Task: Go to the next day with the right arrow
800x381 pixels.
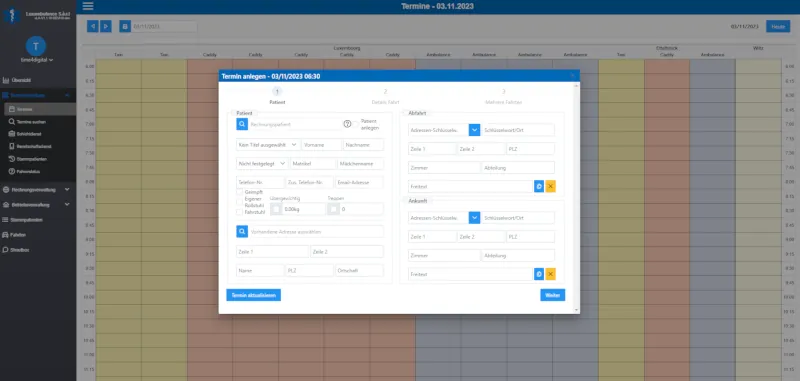Action: click(106, 26)
